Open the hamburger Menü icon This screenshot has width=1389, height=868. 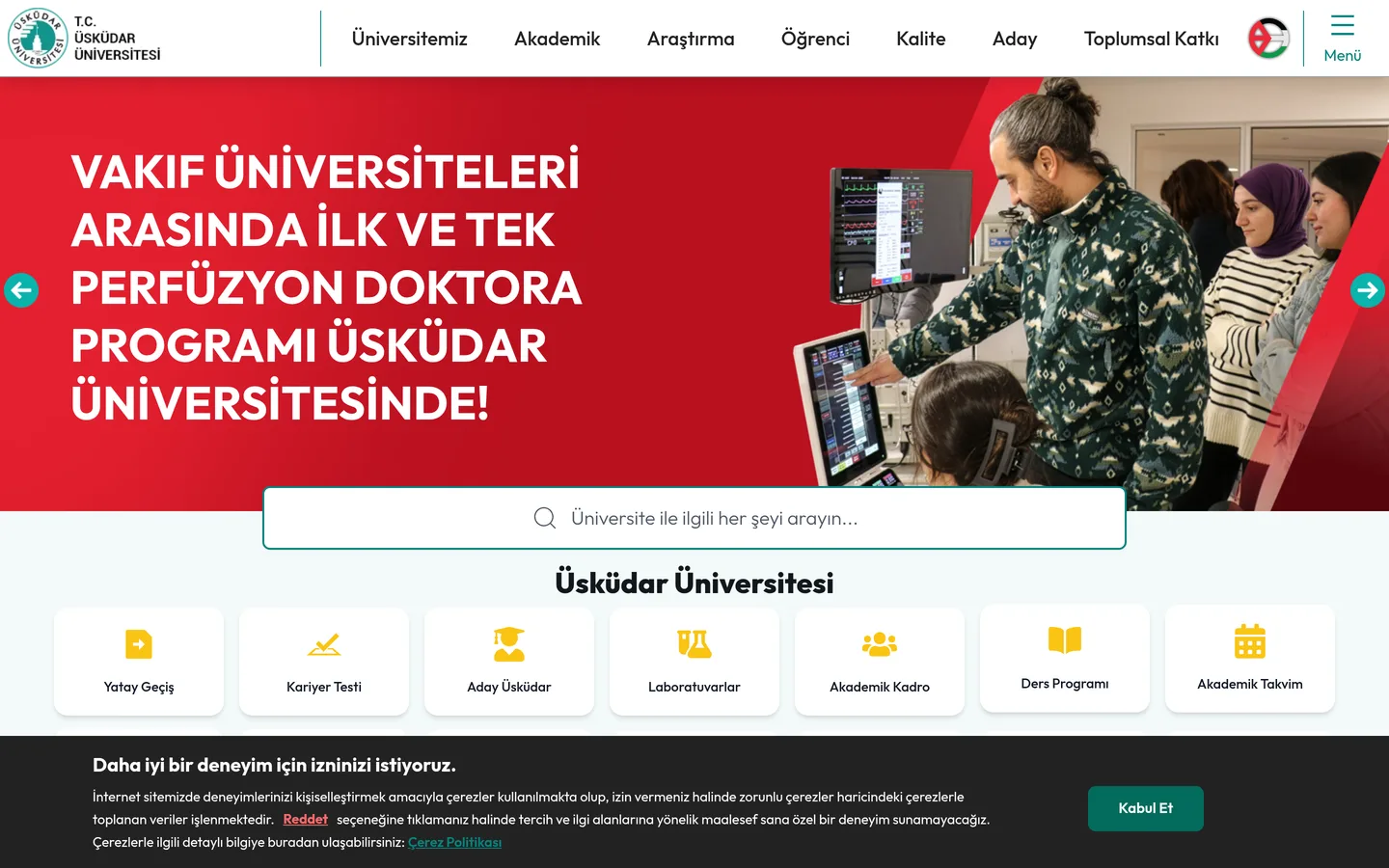pyautogui.click(x=1343, y=25)
